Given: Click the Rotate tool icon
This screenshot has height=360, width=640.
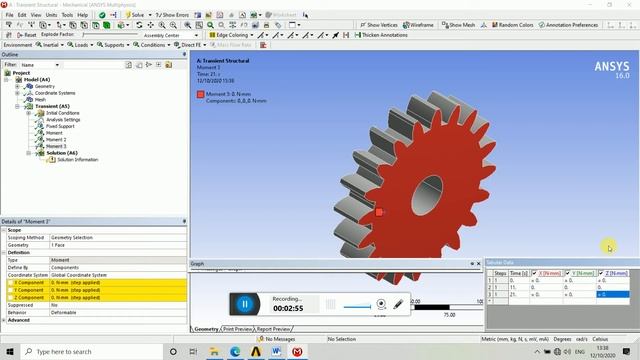Looking at the screenshot, I should [139, 25].
